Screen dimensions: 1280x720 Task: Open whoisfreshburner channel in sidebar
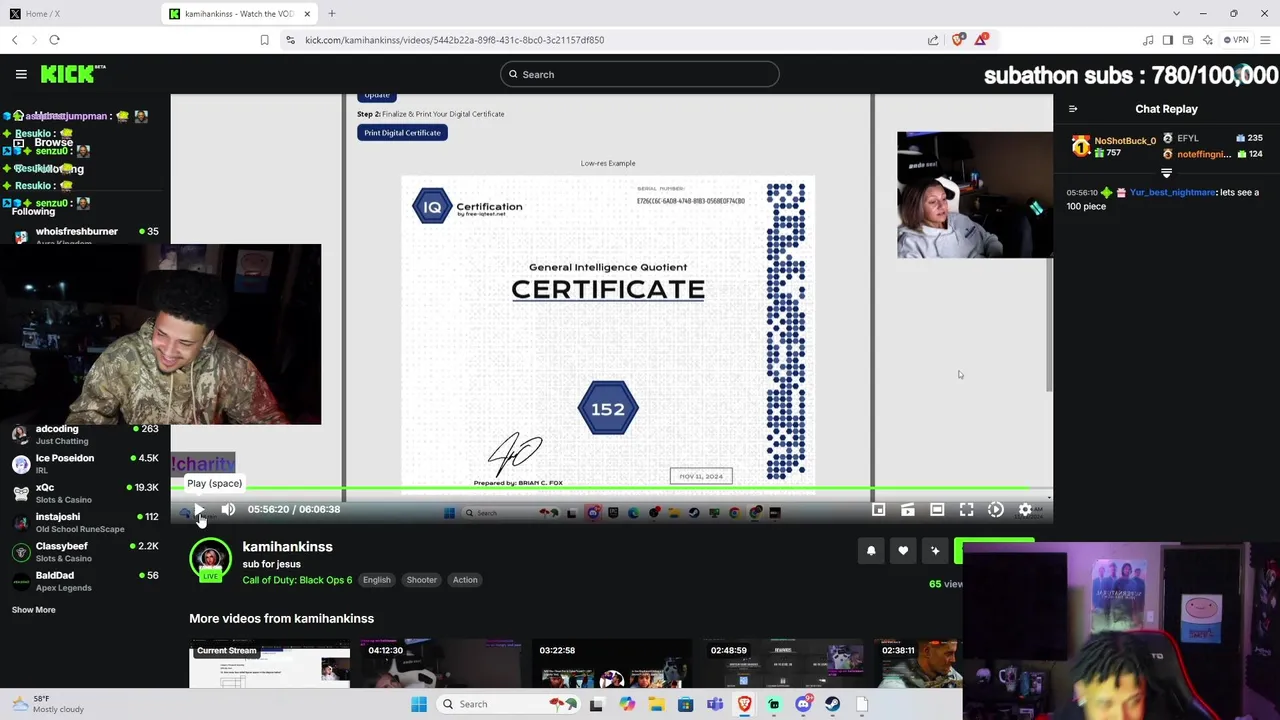[85, 234]
